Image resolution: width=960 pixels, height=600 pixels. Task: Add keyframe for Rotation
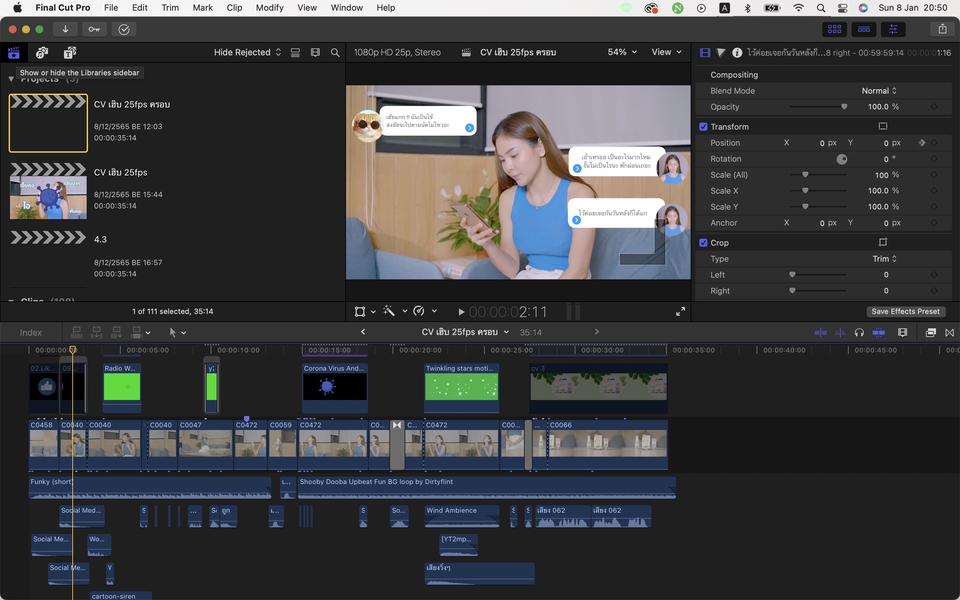coord(934,159)
